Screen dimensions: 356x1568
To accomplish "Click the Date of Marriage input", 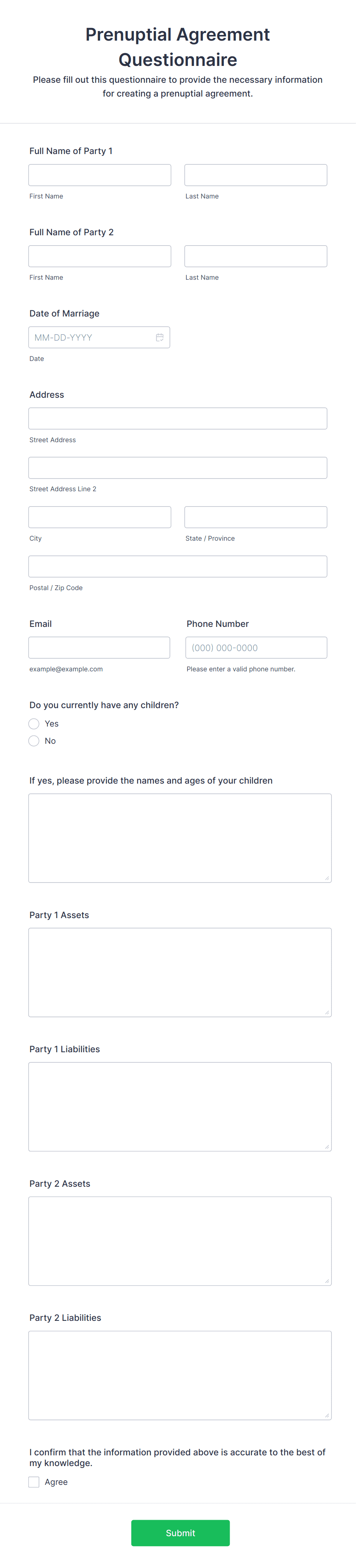I will coord(91,336).
